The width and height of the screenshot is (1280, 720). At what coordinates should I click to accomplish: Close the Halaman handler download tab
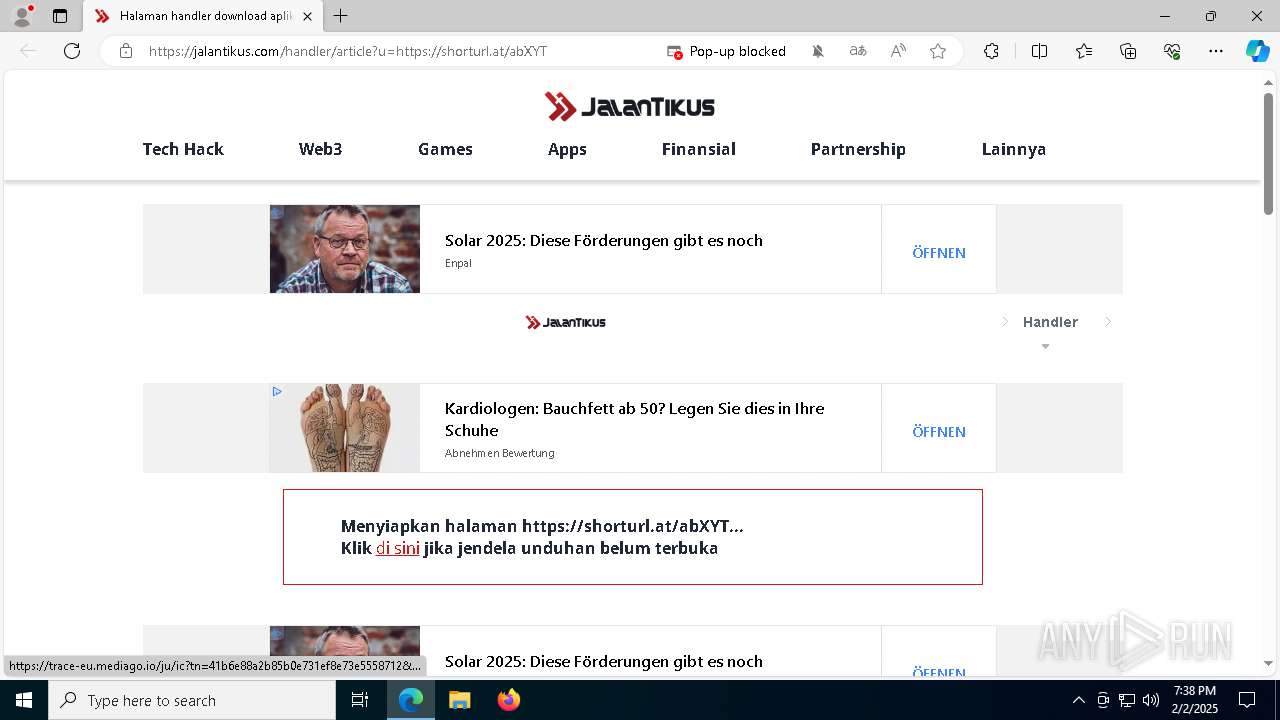[307, 16]
